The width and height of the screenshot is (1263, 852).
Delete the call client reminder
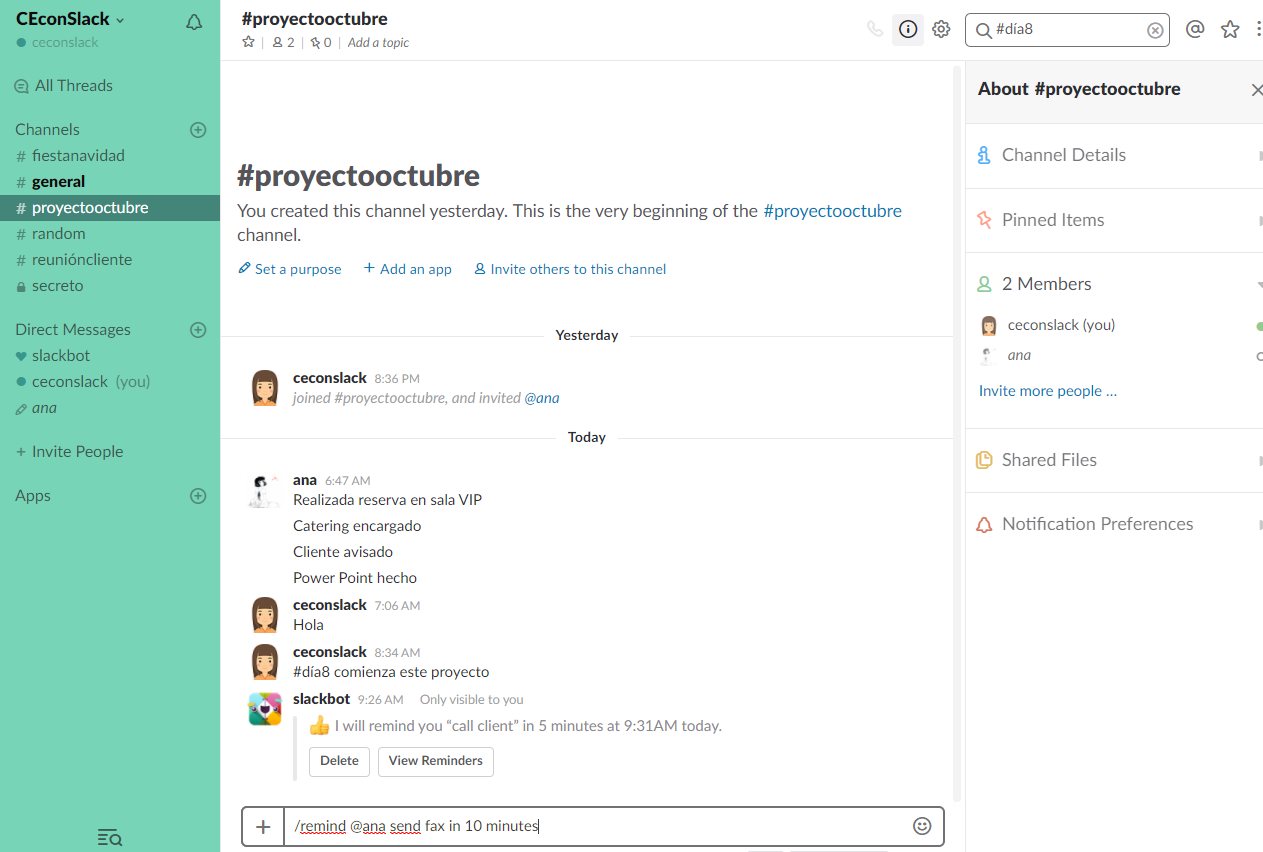339,761
